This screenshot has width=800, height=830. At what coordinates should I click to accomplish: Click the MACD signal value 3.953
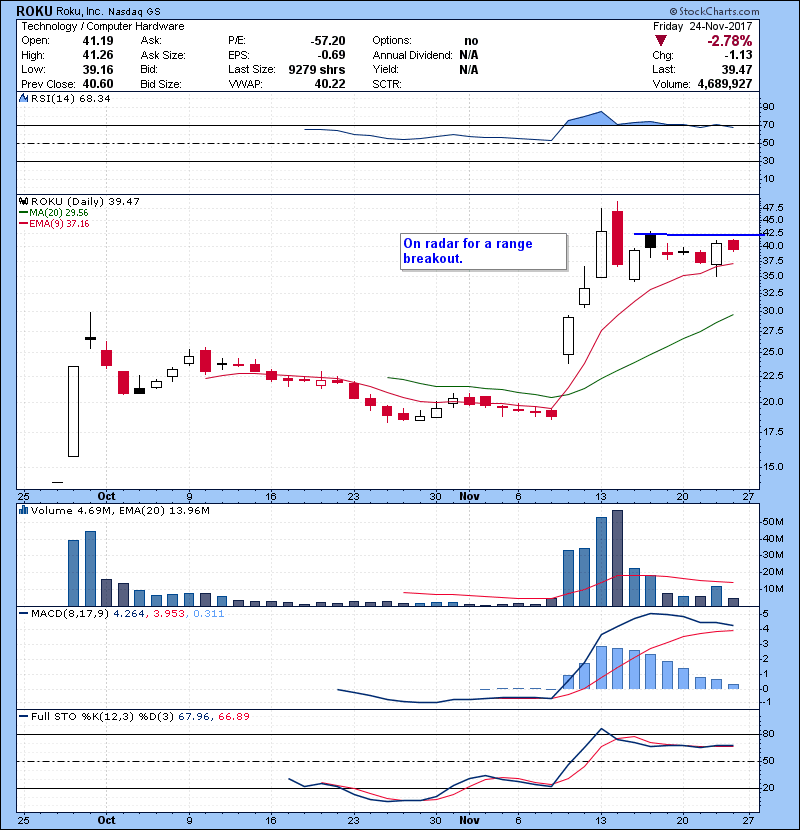[169, 614]
